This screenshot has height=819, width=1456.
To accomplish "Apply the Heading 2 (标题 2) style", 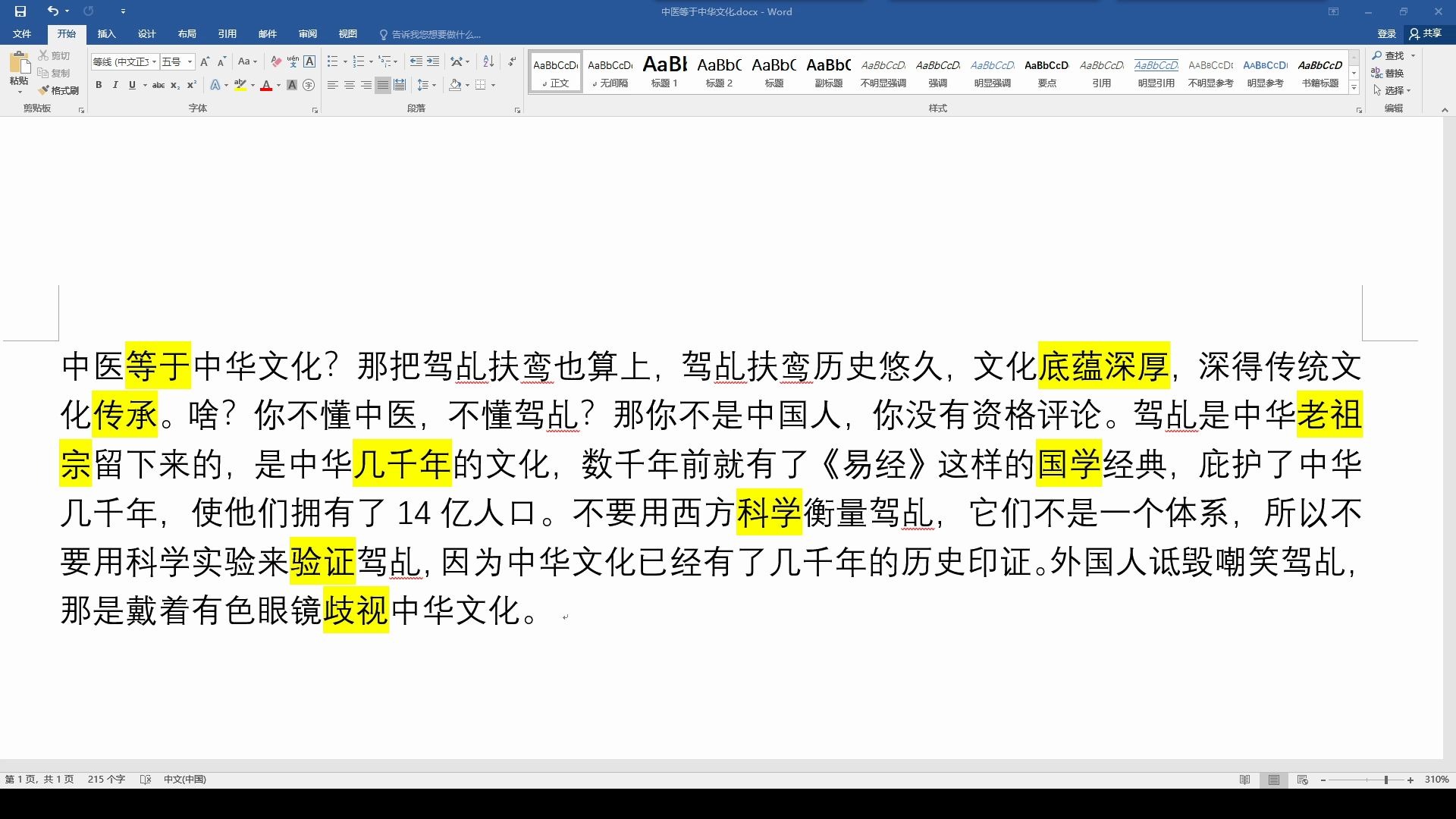I will (x=720, y=72).
